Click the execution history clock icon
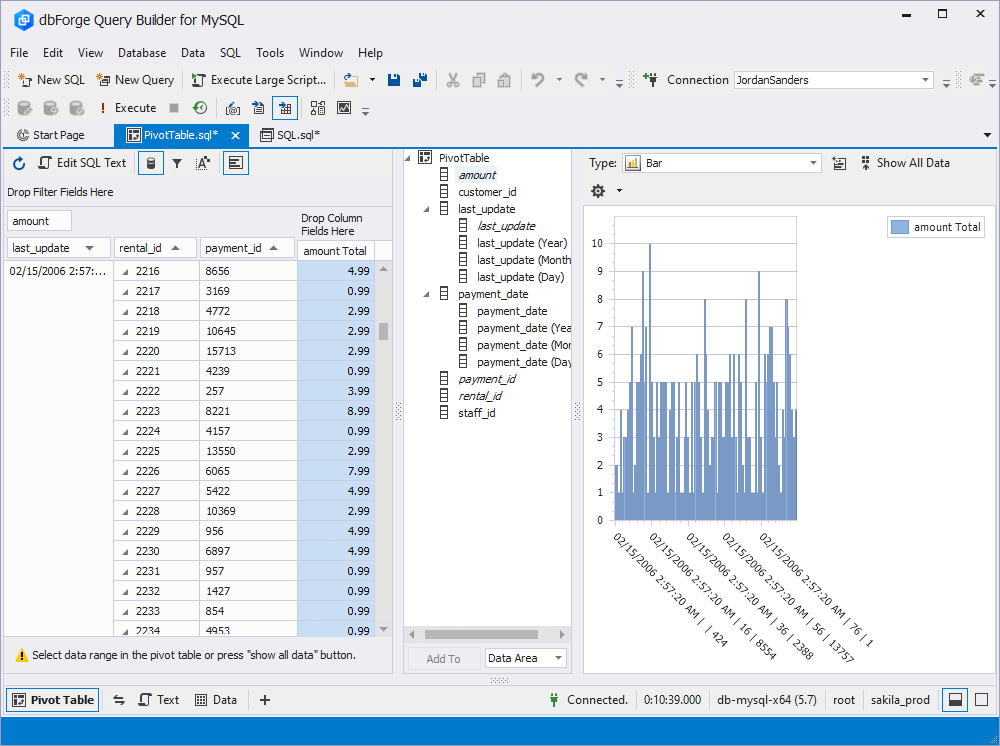 200,108
